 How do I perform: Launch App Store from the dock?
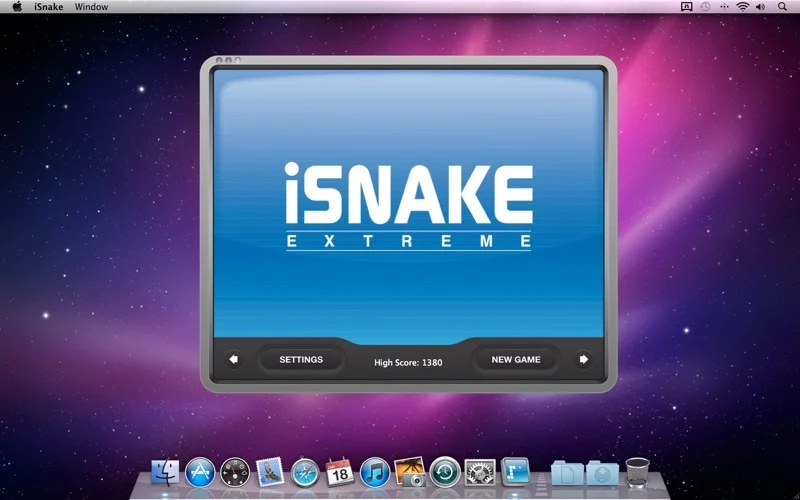coord(200,472)
